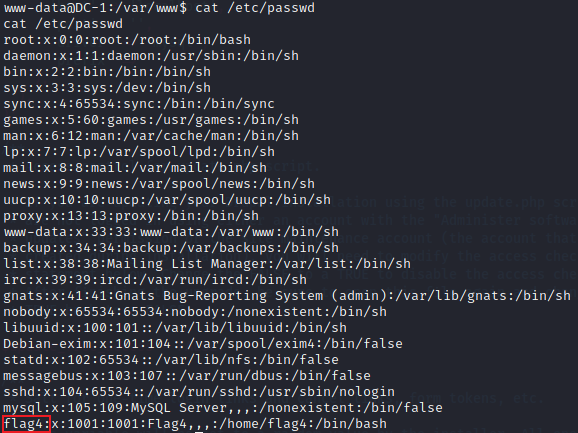Click the mail user entry
This screenshot has height=433, width=578.
click(135, 168)
